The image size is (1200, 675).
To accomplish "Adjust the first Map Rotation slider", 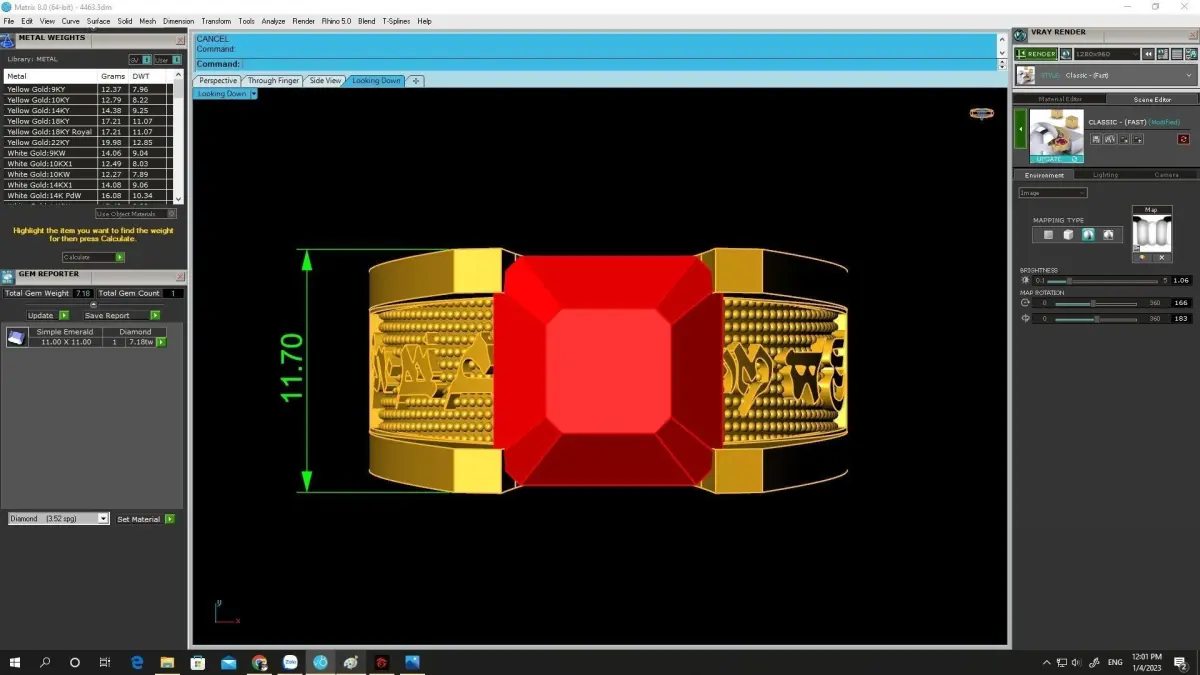I will (1093, 303).
